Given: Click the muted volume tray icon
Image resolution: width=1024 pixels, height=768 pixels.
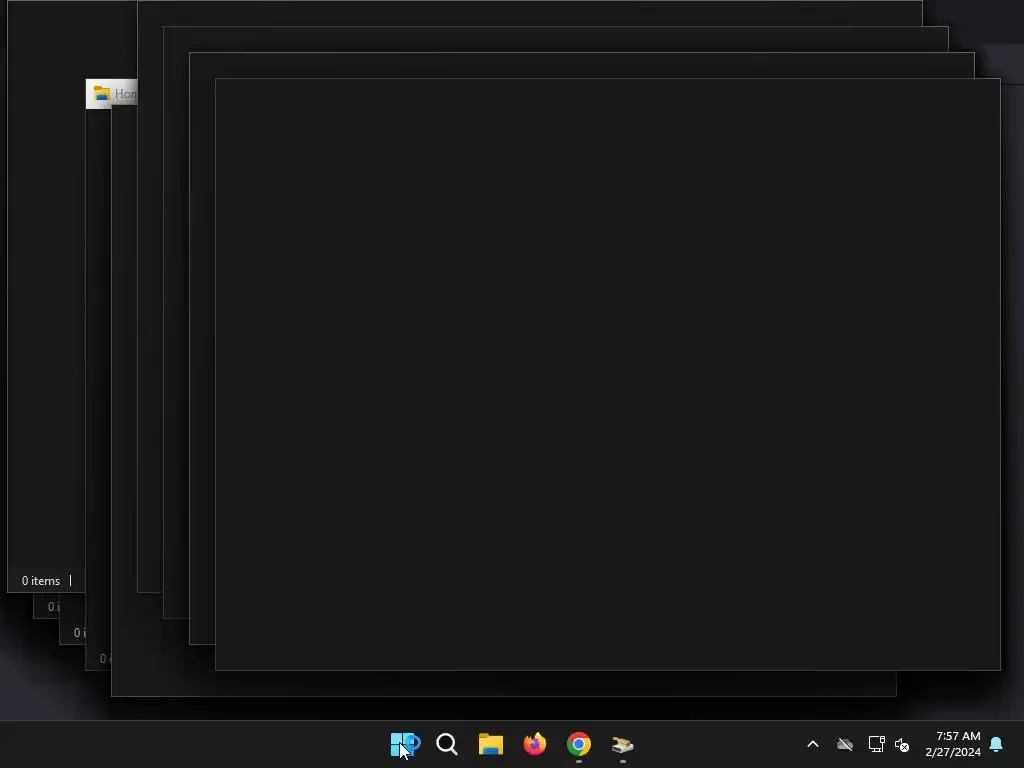Looking at the screenshot, I should pyautogui.click(x=902, y=744).
